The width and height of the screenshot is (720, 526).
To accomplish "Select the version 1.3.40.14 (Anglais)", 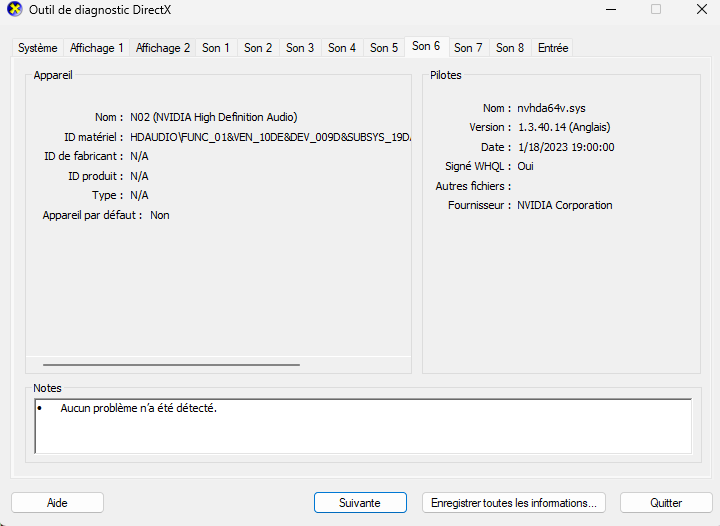I will [564, 128].
